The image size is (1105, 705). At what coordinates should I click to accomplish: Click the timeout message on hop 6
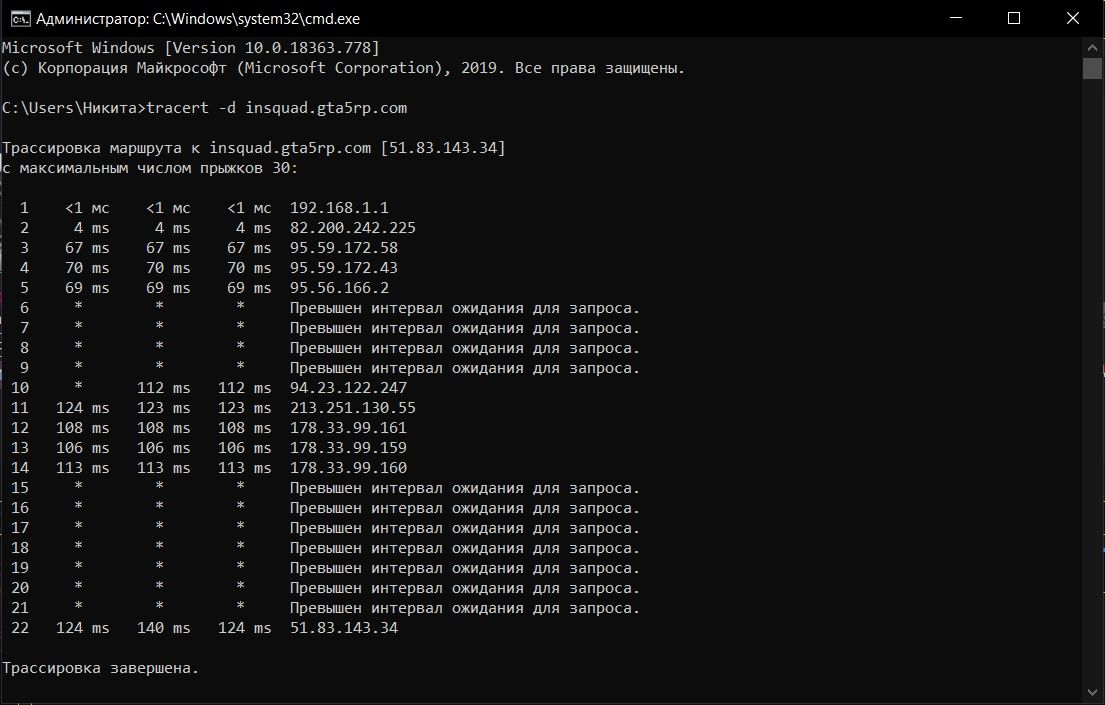click(464, 308)
